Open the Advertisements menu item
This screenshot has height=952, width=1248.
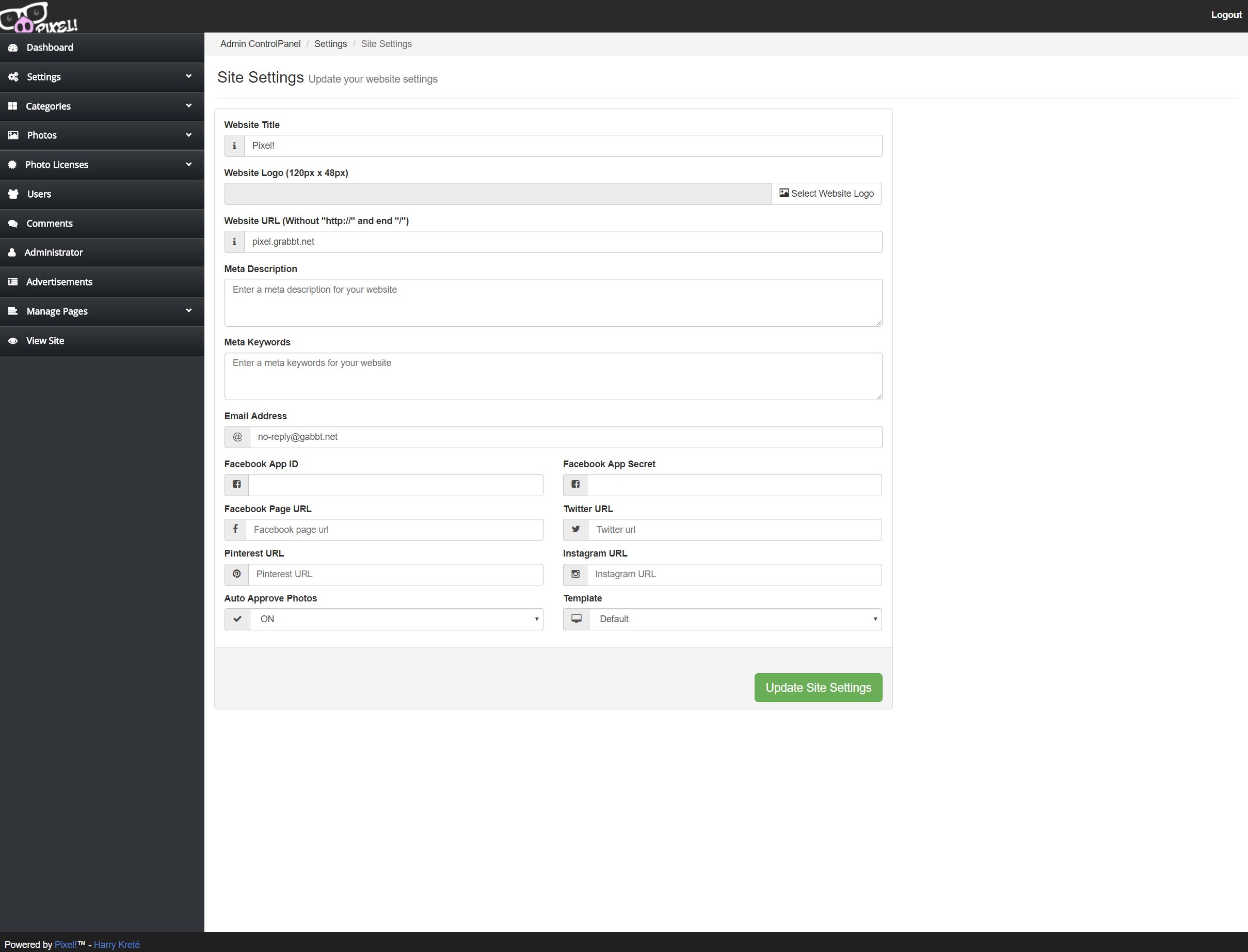(x=59, y=282)
